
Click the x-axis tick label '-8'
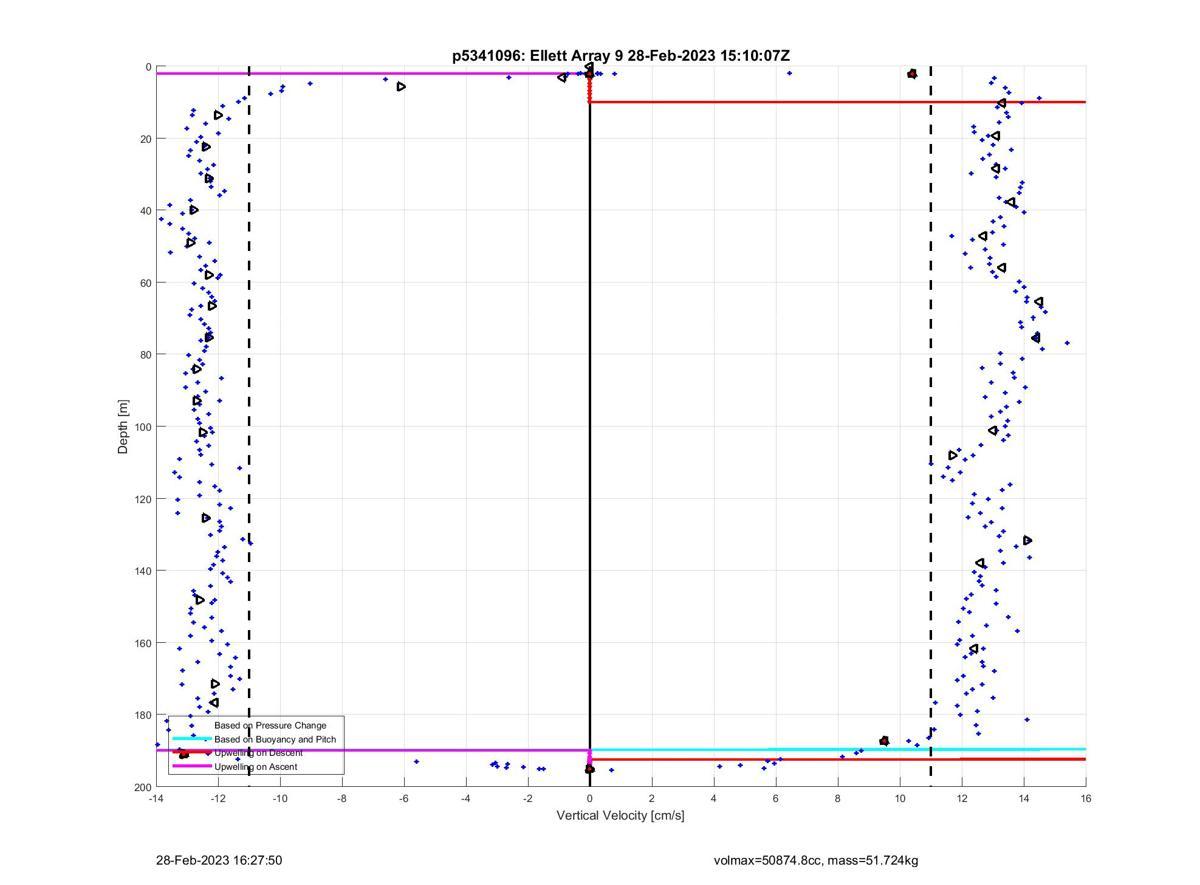point(342,798)
